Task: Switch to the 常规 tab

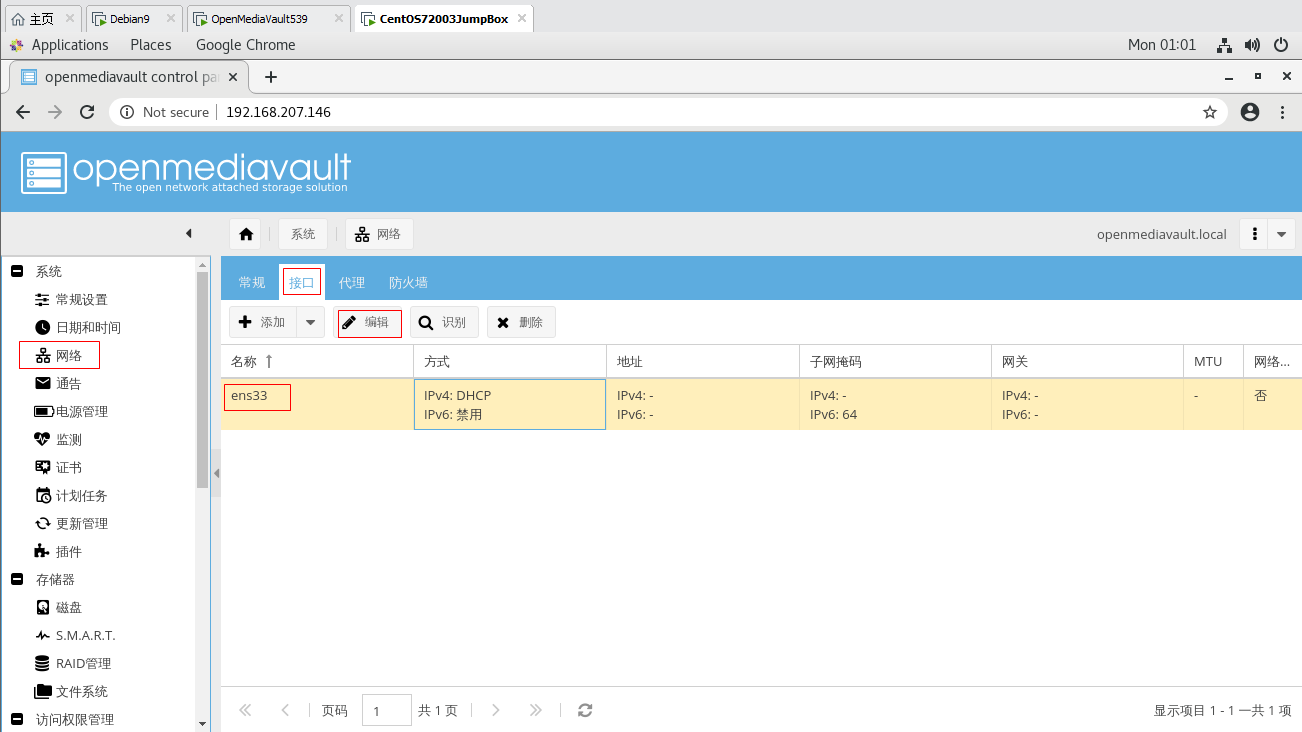Action: pyautogui.click(x=252, y=283)
